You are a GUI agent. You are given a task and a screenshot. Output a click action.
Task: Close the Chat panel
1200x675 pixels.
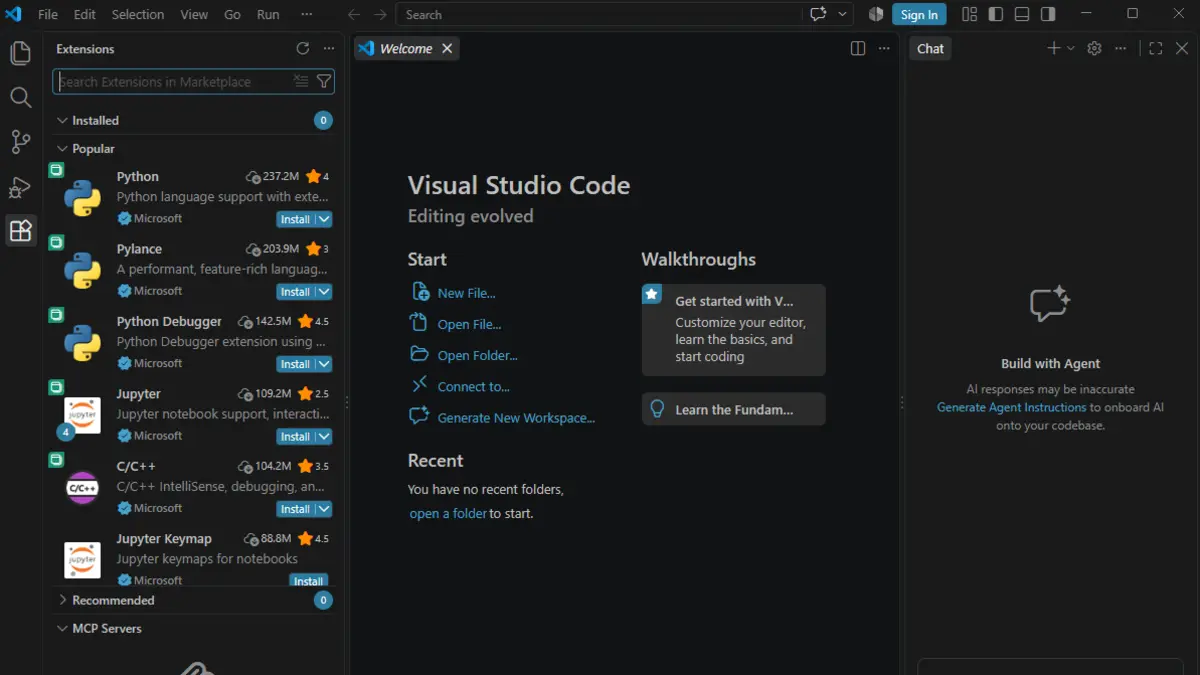1182,48
